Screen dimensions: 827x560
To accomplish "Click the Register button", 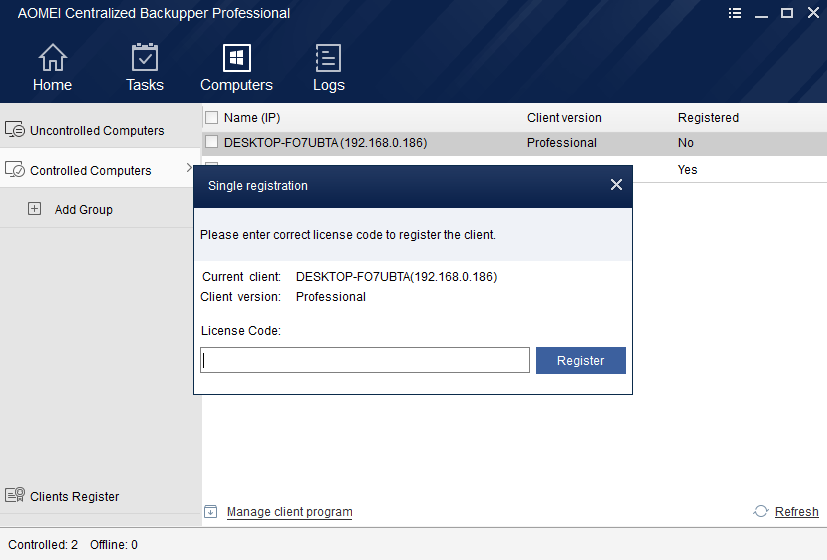I will click(581, 360).
